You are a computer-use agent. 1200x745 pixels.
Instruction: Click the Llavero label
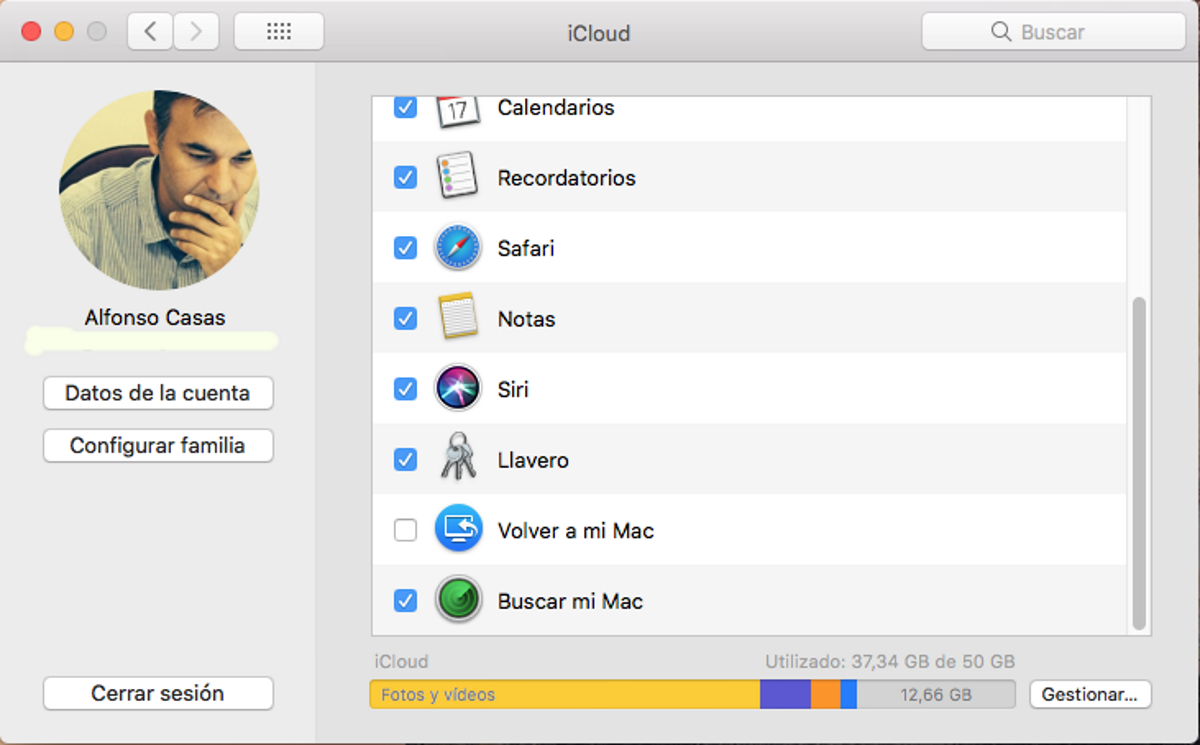pos(533,460)
